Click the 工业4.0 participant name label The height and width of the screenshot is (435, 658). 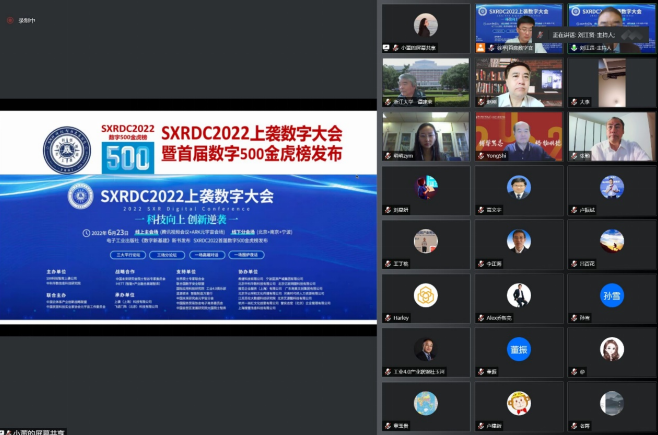pos(419,372)
